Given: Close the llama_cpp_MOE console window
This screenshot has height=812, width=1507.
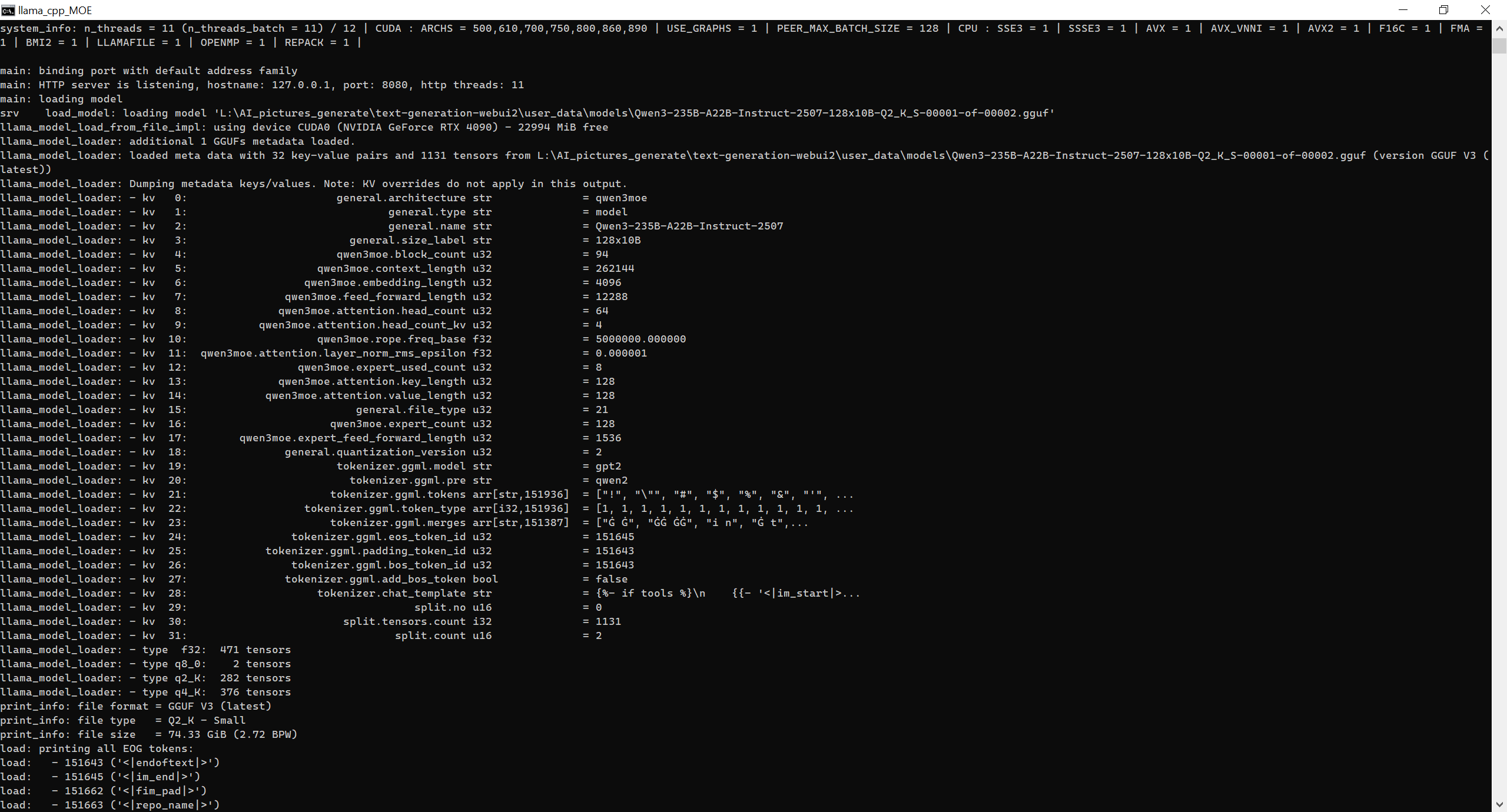Looking at the screenshot, I should [x=1485, y=10].
